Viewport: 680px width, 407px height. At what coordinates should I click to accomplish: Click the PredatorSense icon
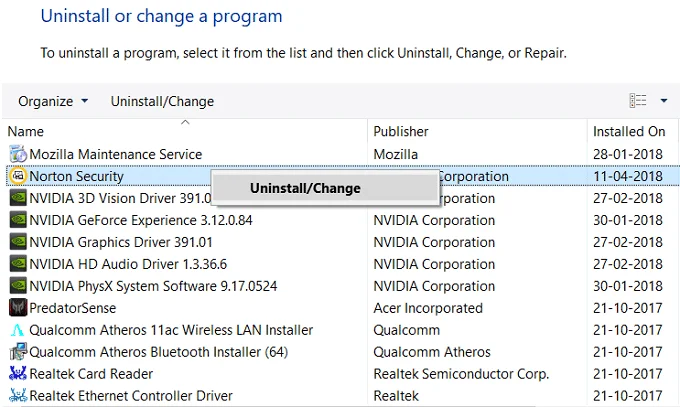coord(18,308)
